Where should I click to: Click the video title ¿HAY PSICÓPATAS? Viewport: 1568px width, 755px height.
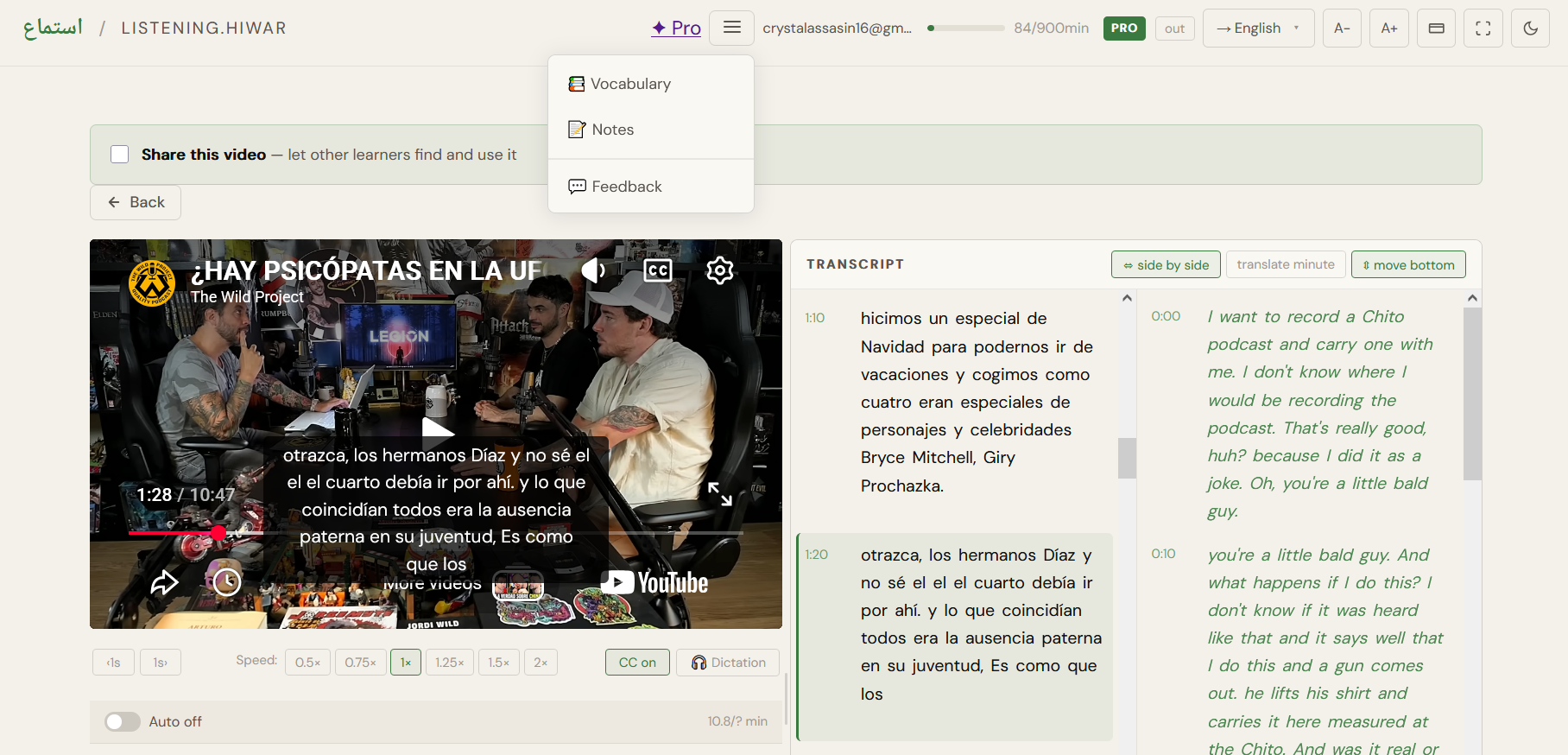tap(366, 271)
